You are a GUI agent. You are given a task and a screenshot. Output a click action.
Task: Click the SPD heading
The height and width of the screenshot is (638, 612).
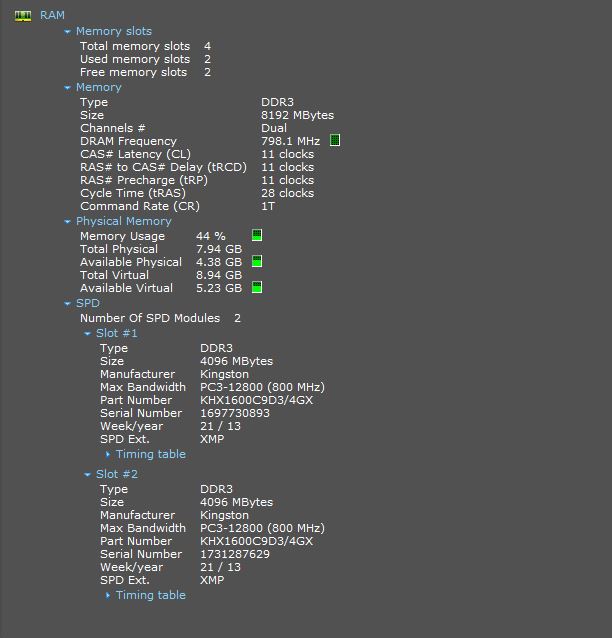(x=87, y=304)
